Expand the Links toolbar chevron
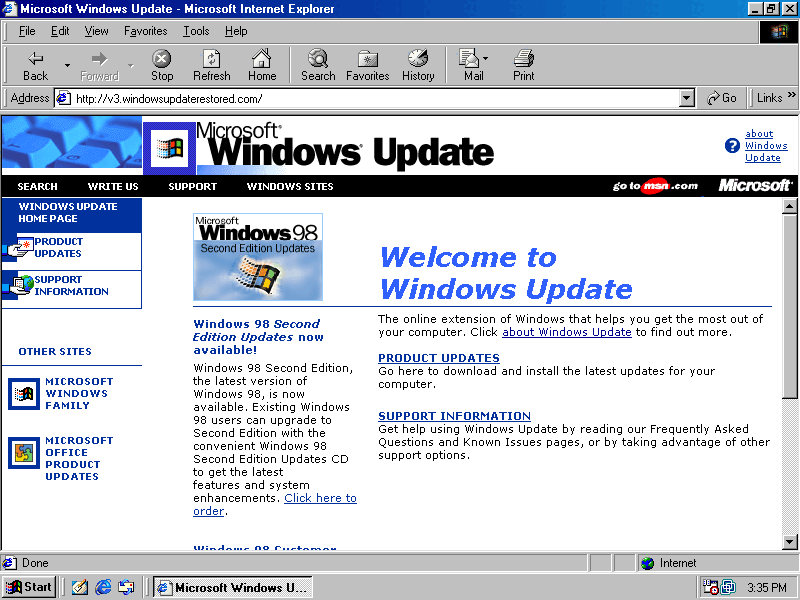800x600 pixels. pos(791,97)
